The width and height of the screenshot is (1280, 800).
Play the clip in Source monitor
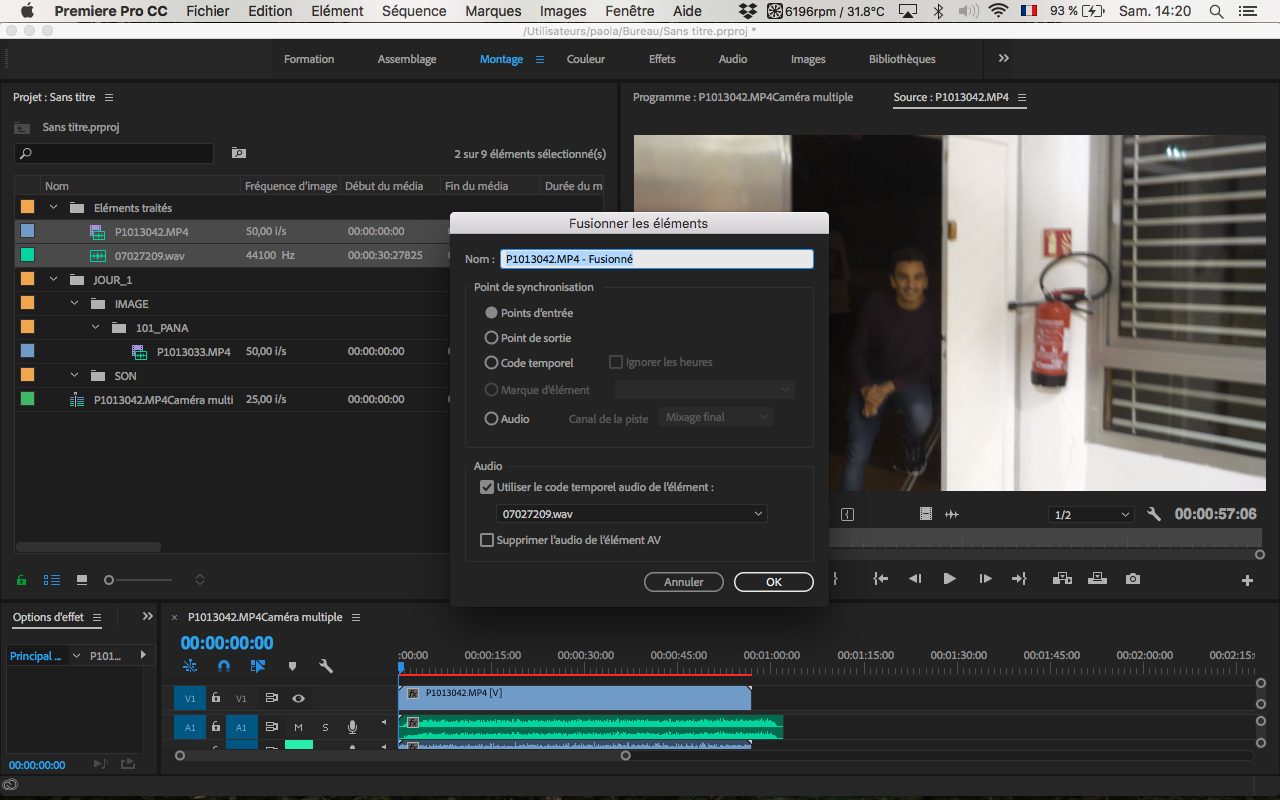pyautogui.click(x=949, y=579)
